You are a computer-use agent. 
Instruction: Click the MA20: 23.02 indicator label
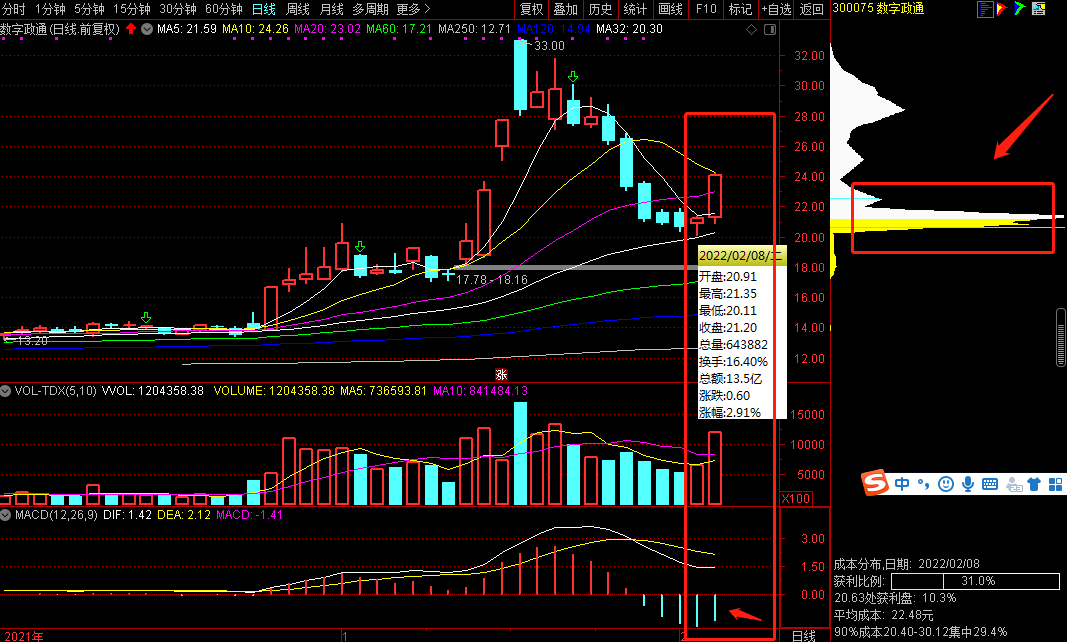[327, 29]
